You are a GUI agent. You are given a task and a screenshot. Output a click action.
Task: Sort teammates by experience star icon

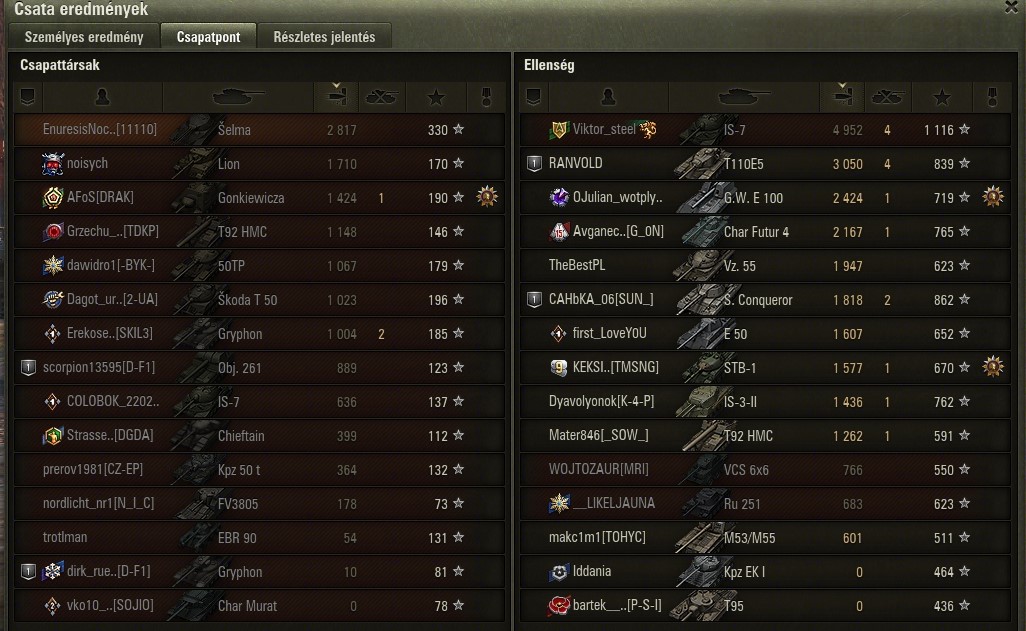point(436,98)
